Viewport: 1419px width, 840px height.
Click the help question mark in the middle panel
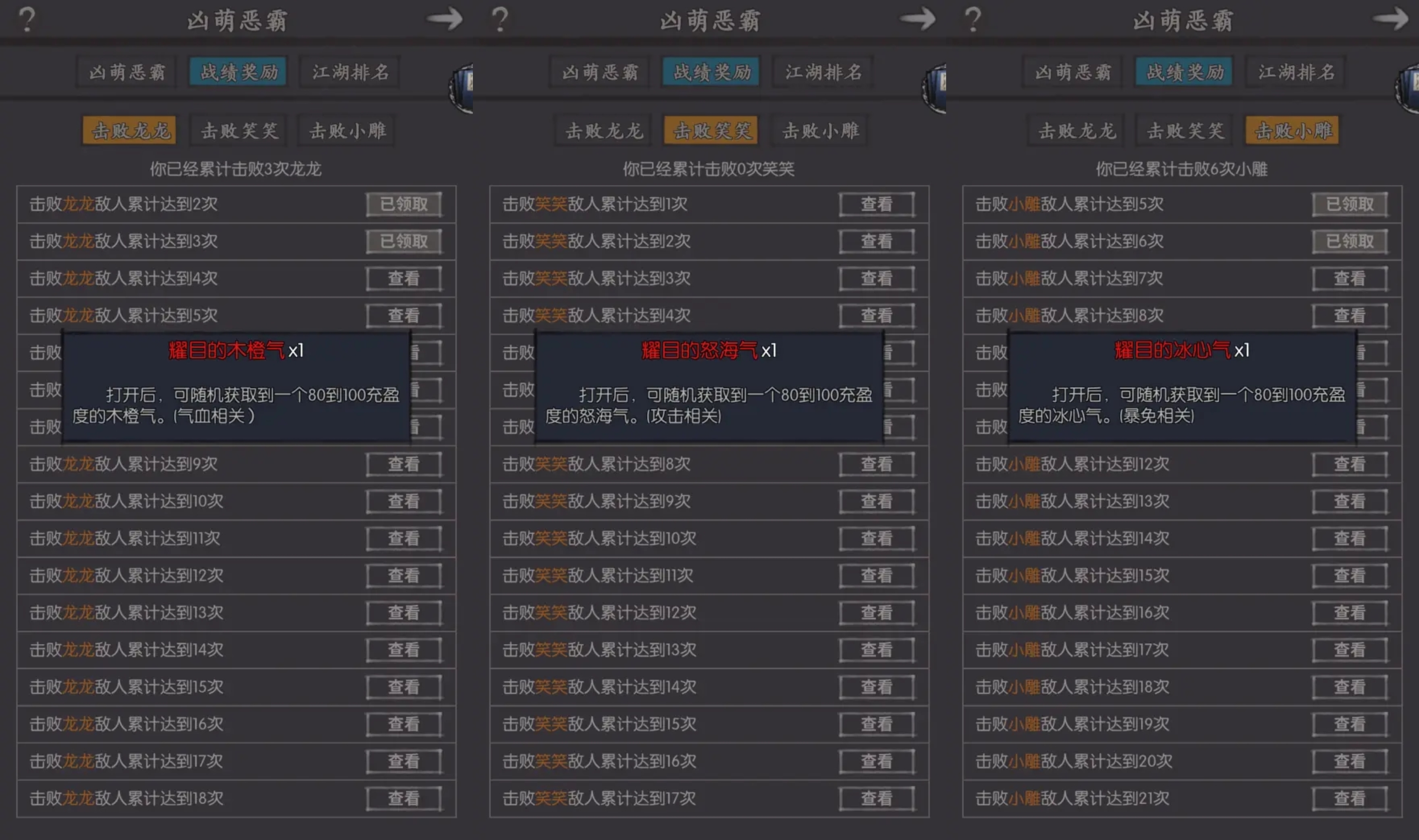500,19
